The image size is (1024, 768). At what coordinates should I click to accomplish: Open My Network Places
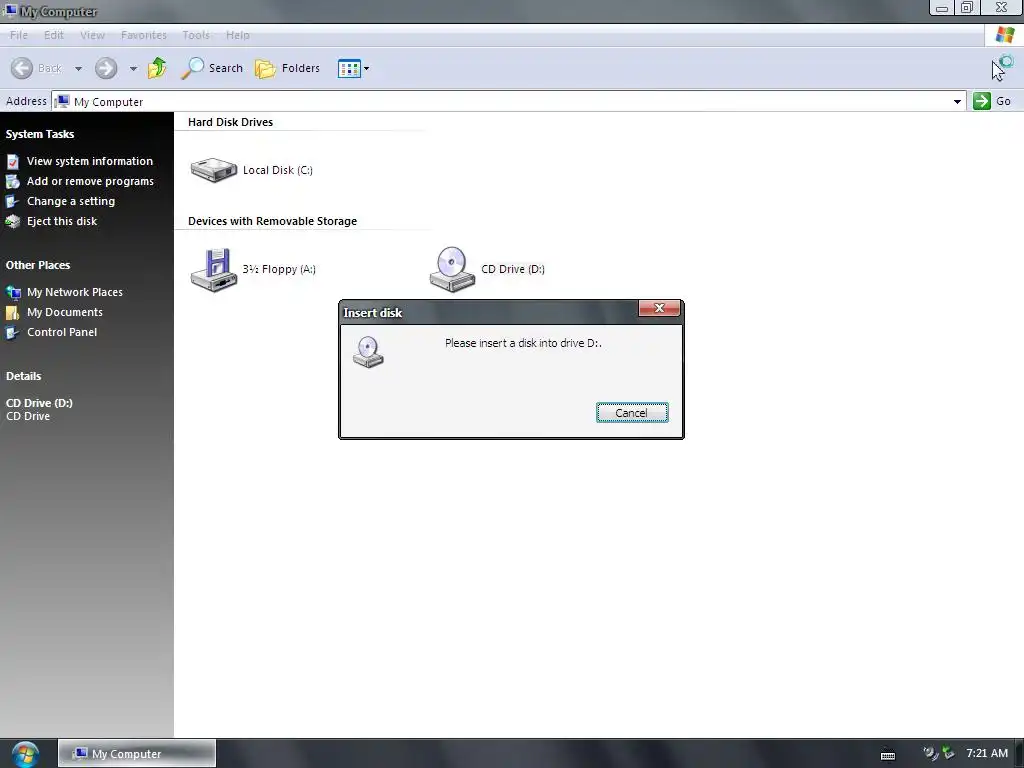tap(74, 292)
